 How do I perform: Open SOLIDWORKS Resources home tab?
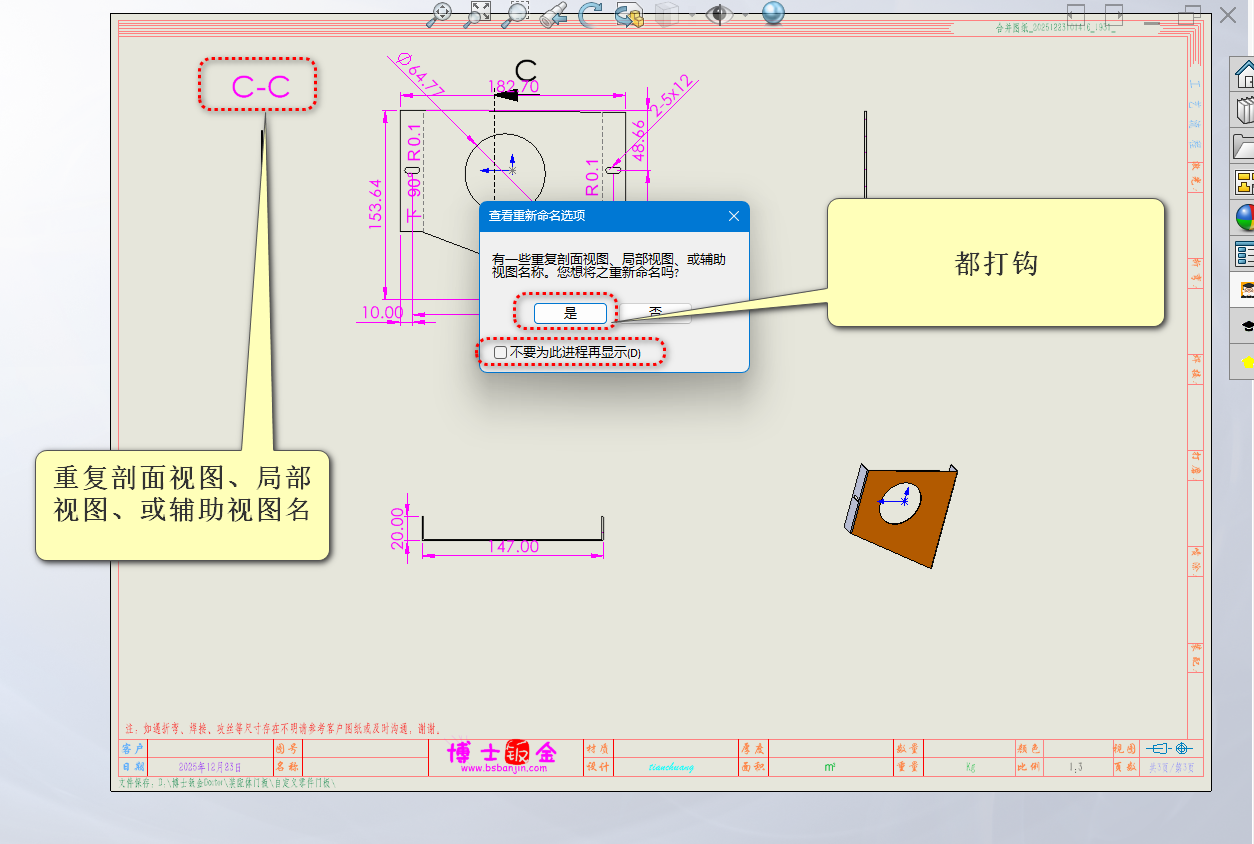[1244, 74]
